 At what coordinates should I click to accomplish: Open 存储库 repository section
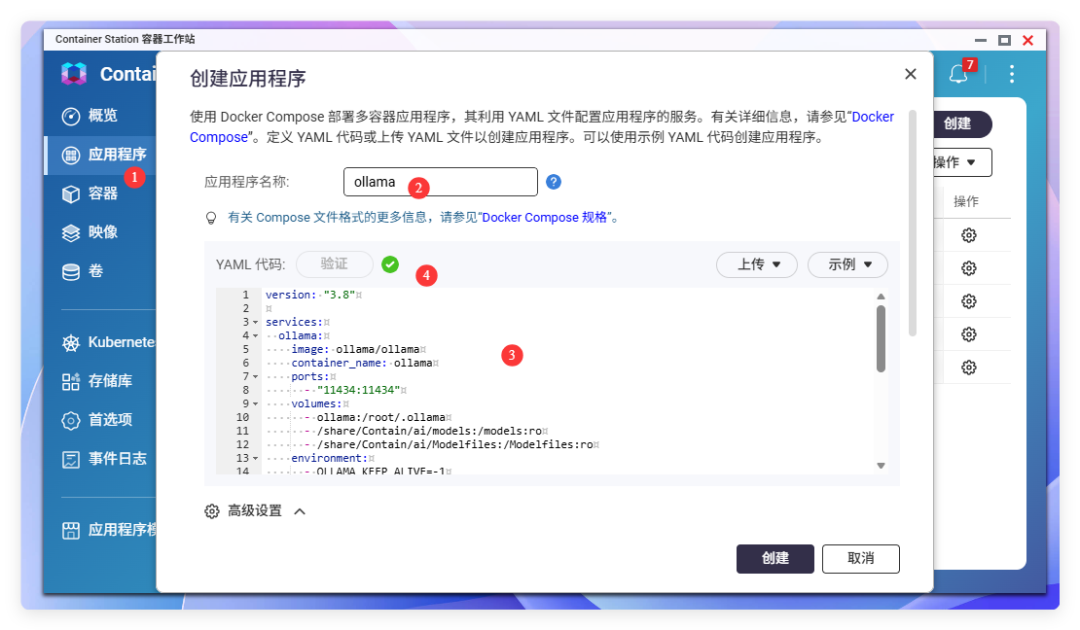96,381
